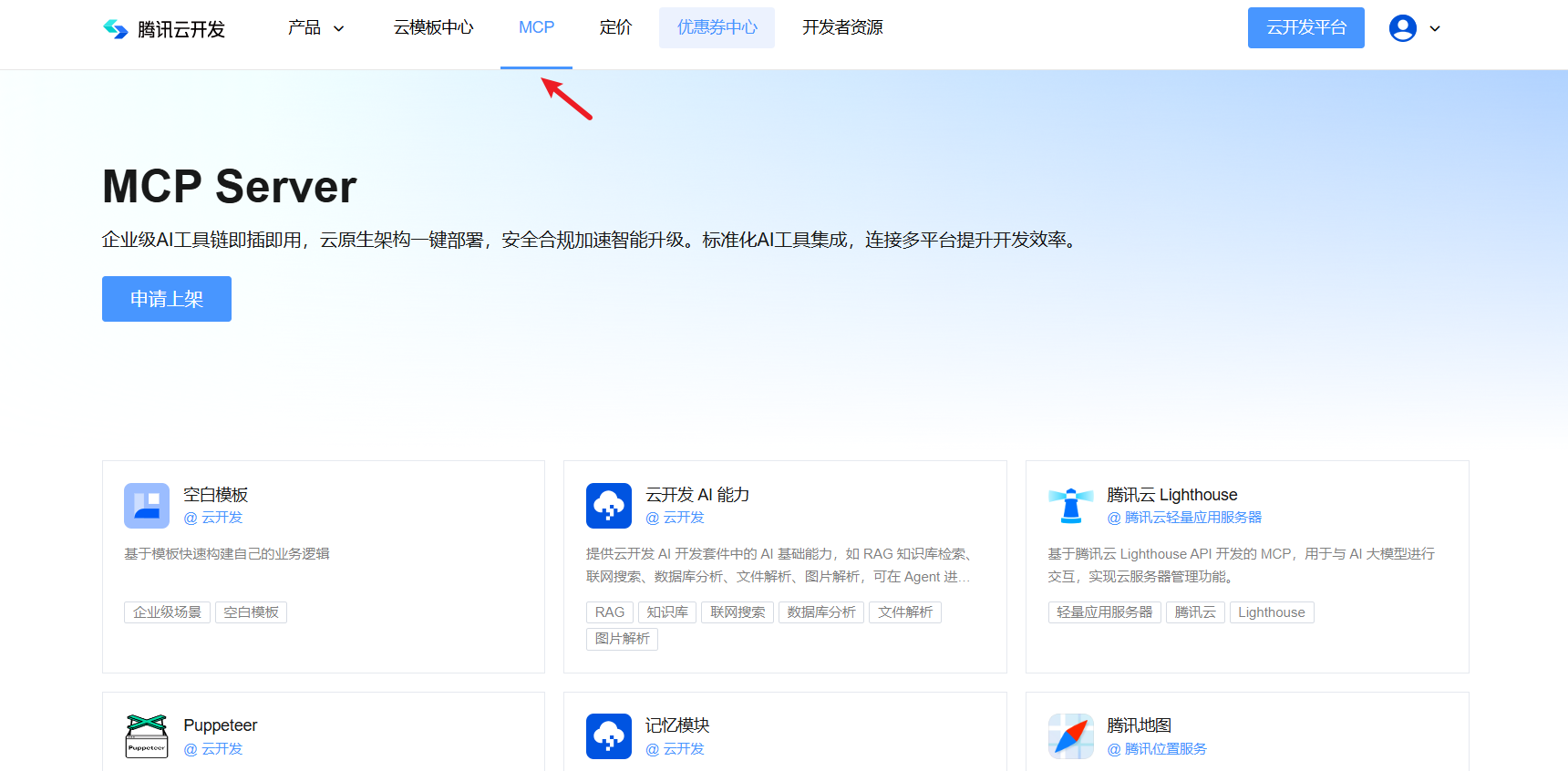Image resolution: width=1568 pixels, height=771 pixels.
Task: Click @ 云开发 under Puppeteer
Action: (213, 749)
